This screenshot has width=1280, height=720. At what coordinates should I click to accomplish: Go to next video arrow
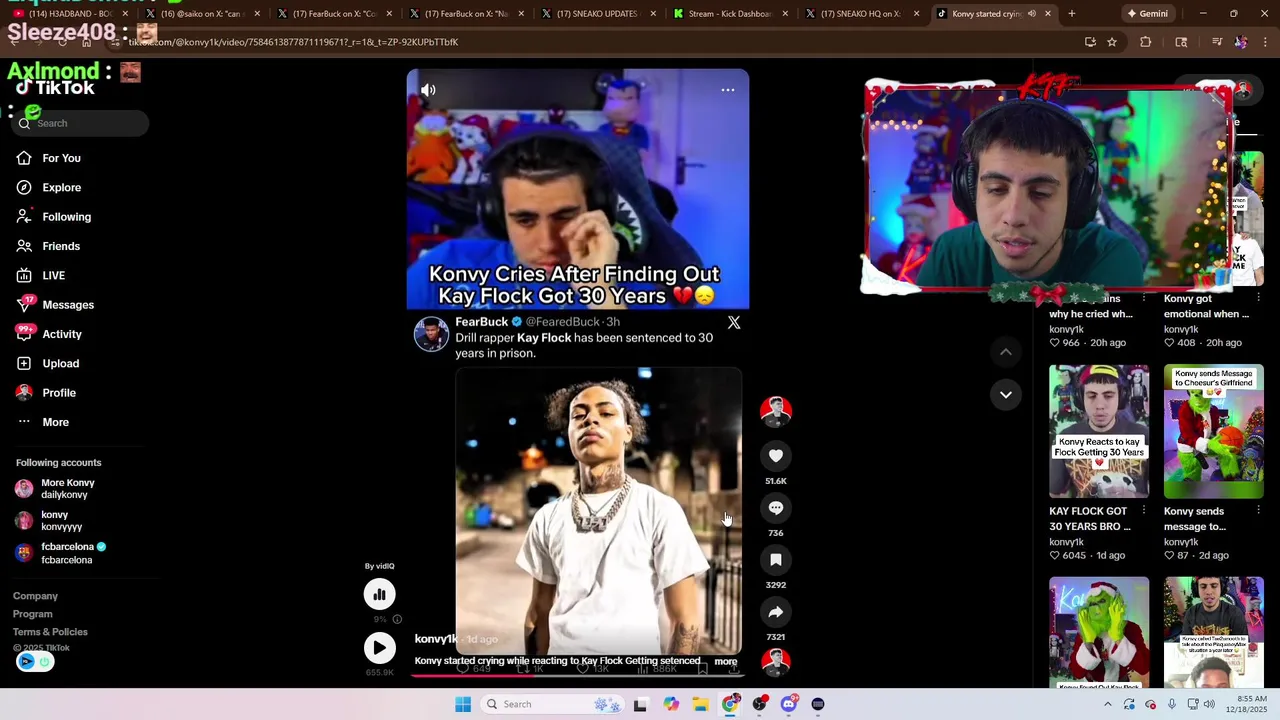pos(1006,394)
